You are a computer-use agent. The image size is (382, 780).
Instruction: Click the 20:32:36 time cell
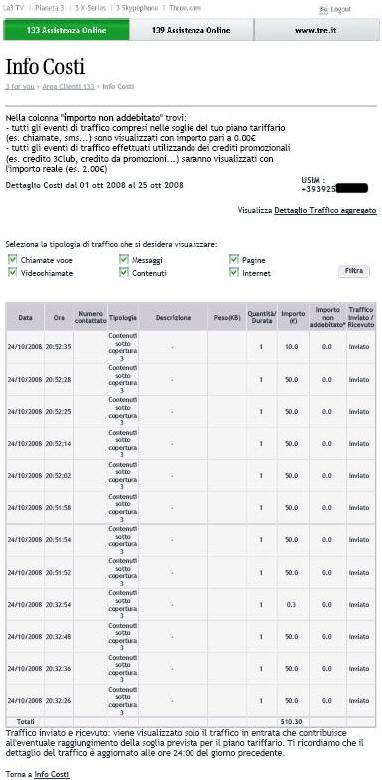point(59,668)
